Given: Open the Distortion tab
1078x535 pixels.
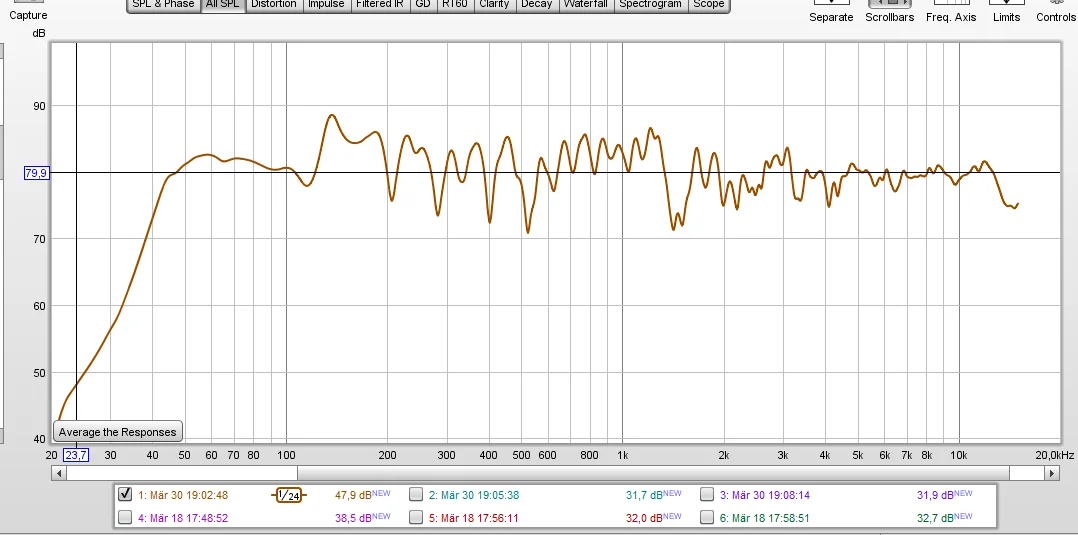Looking at the screenshot, I should pos(274,5).
